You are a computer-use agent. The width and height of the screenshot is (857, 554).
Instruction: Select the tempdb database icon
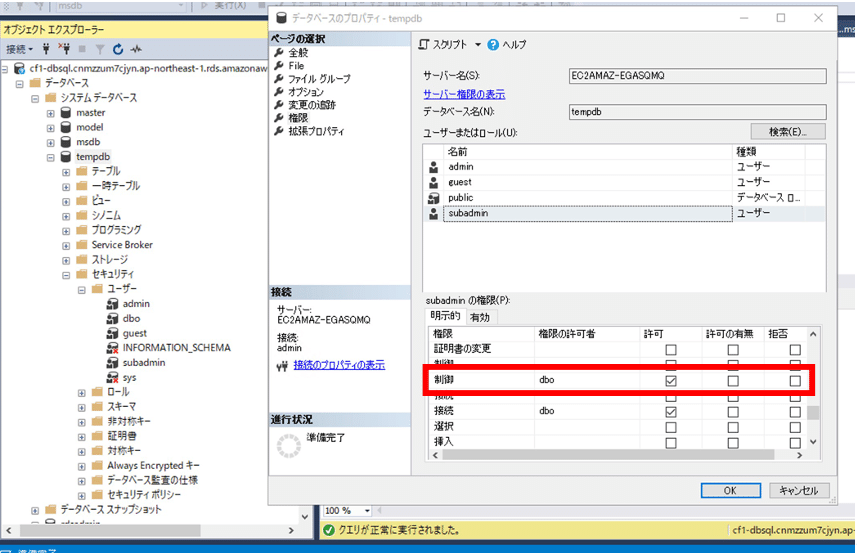66,156
